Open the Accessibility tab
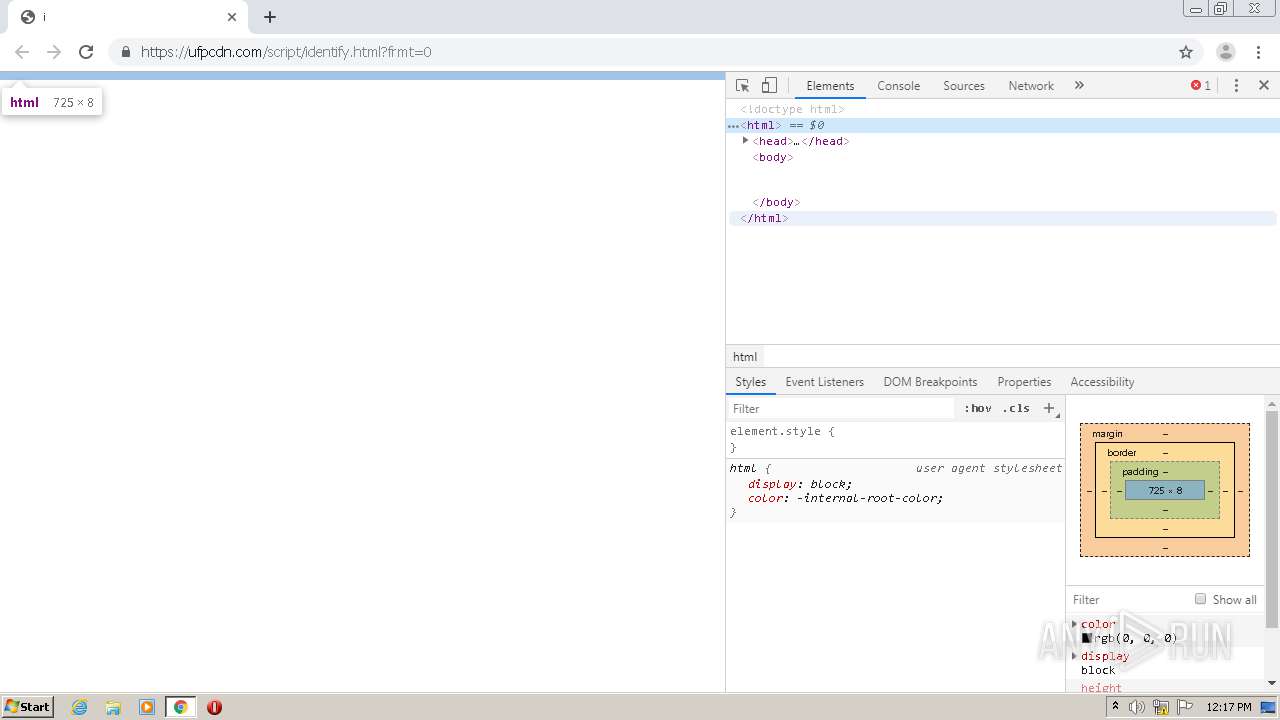The image size is (1280, 720). pyautogui.click(x=1102, y=382)
